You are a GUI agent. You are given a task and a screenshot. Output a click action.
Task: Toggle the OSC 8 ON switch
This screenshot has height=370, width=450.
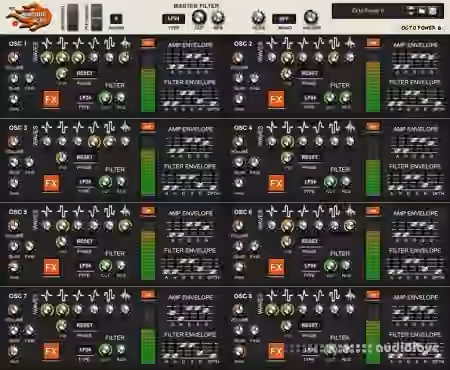point(373,295)
